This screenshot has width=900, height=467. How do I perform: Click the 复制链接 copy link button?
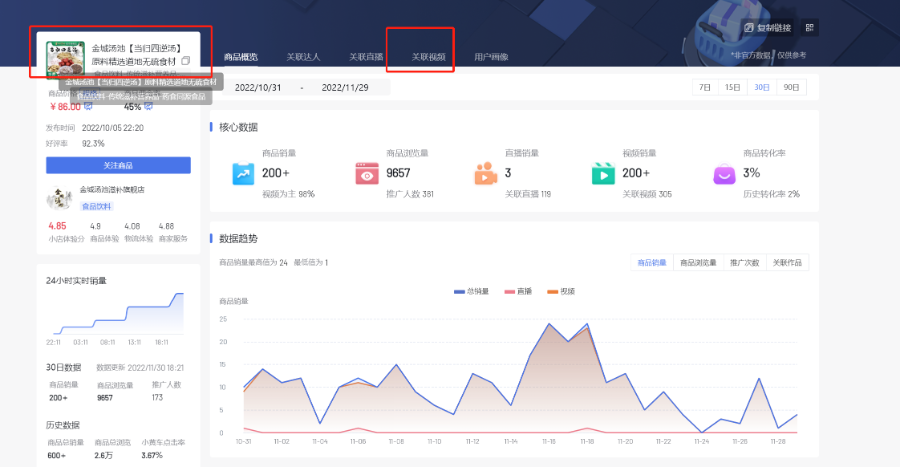click(x=767, y=28)
